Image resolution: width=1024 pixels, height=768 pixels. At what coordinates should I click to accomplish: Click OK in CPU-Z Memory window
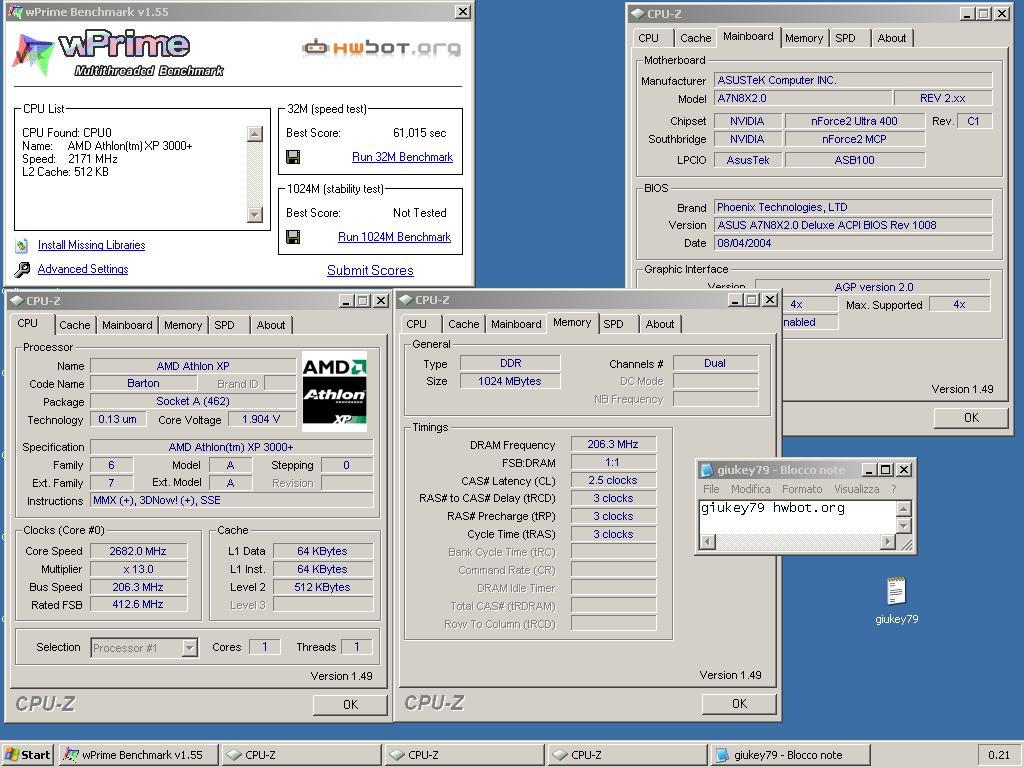click(x=739, y=703)
